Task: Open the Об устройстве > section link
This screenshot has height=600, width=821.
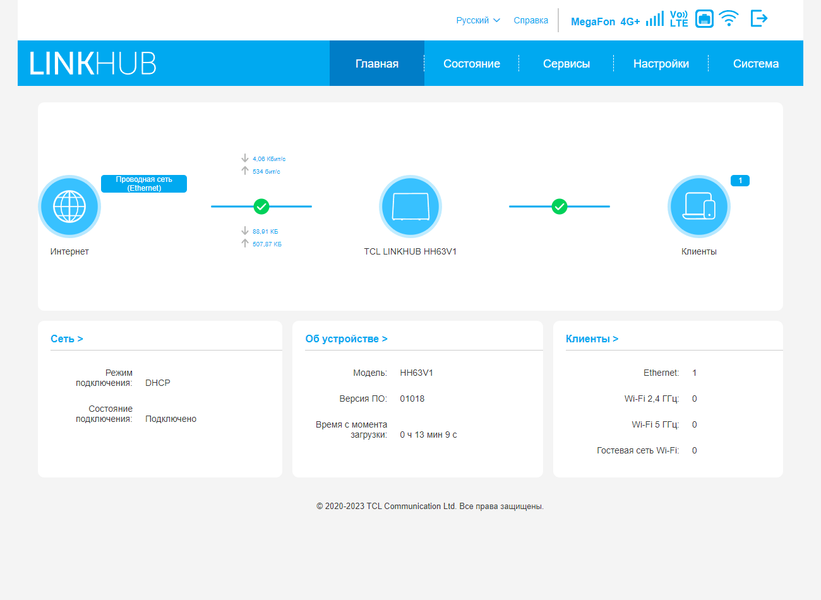Action: [346, 339]
